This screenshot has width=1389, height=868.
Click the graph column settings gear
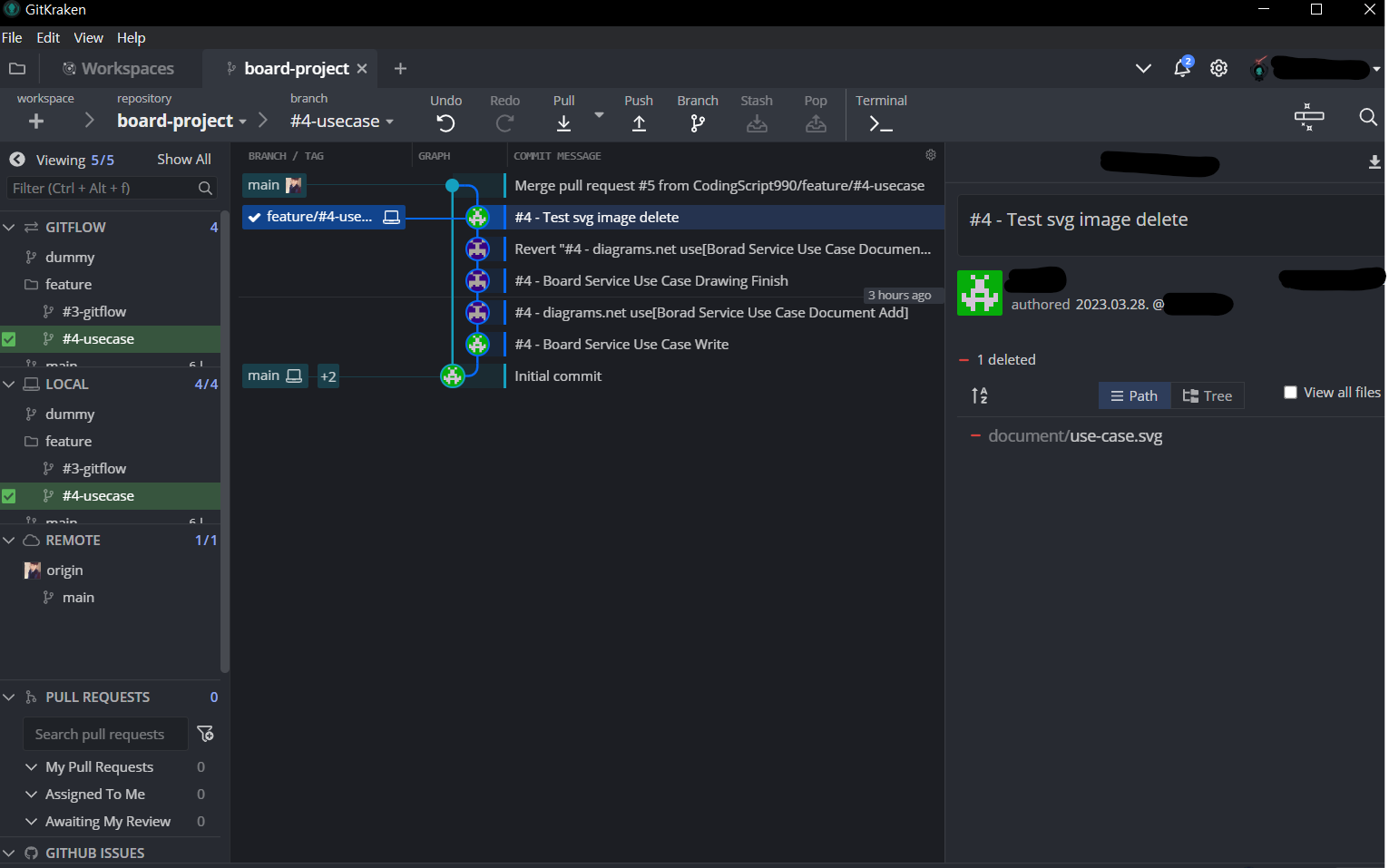(x=930, y=155)
